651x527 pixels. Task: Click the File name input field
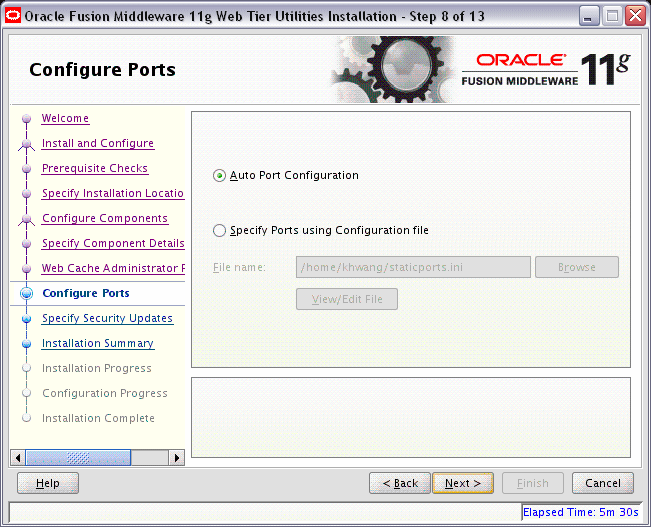(413, 267)
